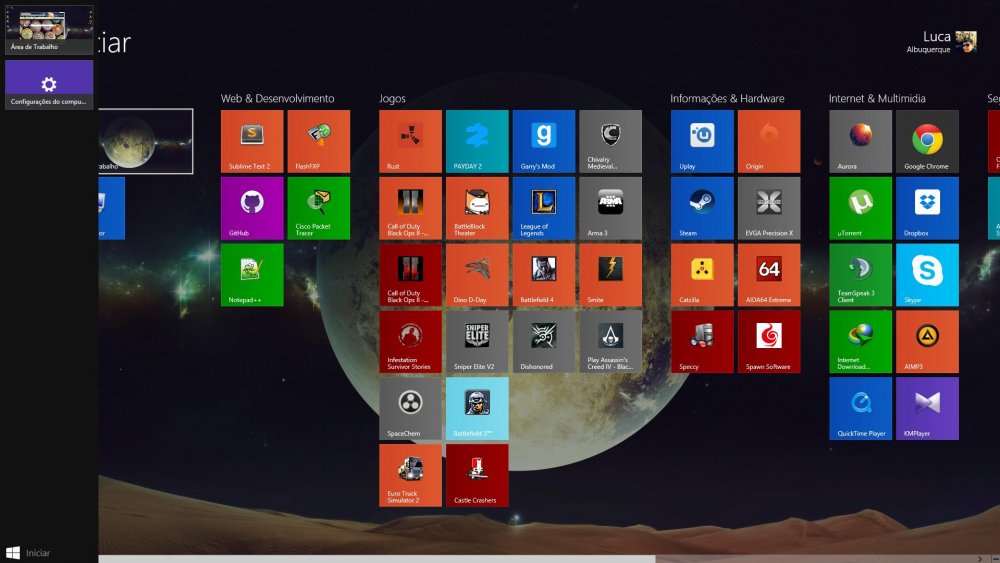Image resolution: width=1000 pixels, height=563 pixels.
Task: Launch the Battlefield 4 tile
Action: (x=544, y=275)
